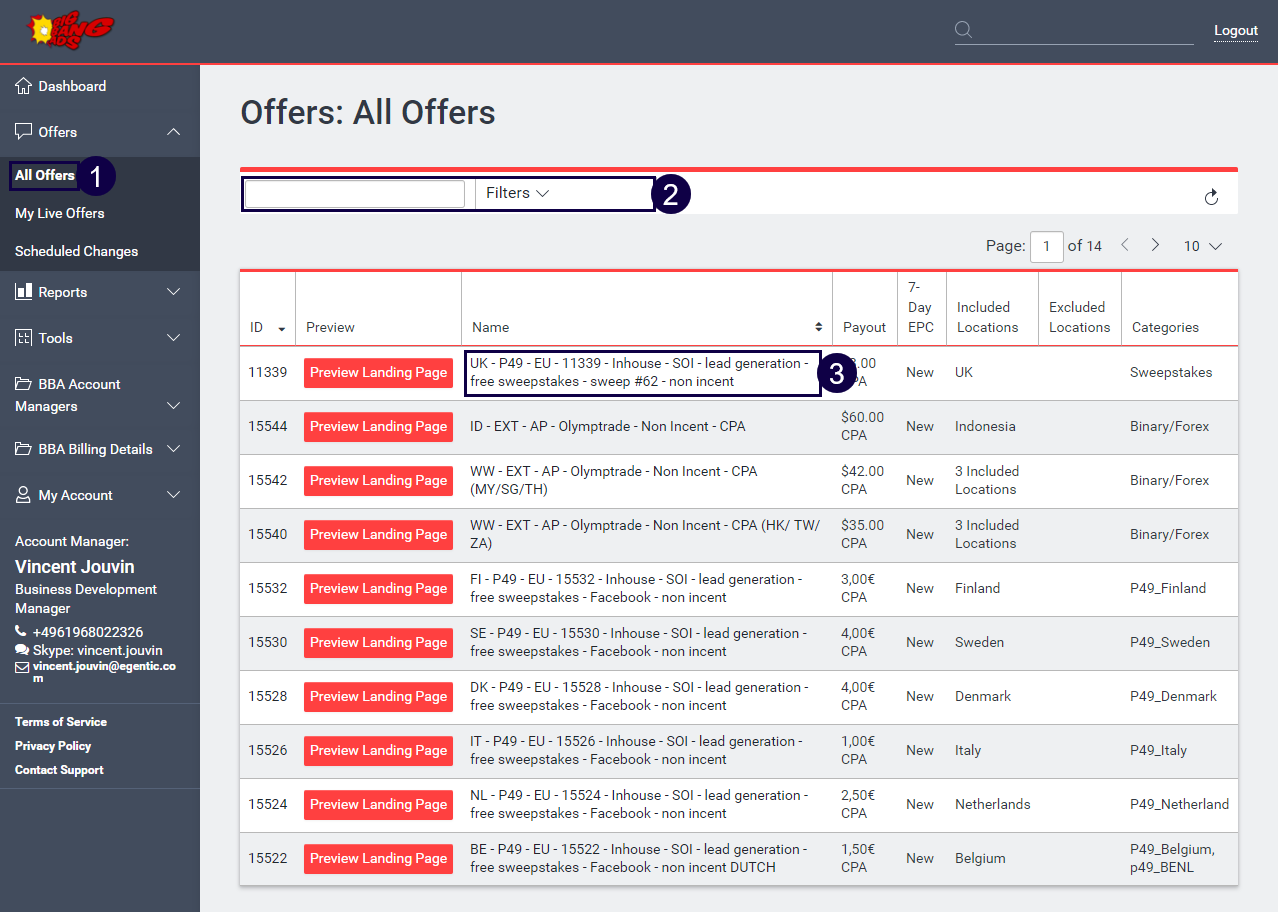Sort table by the ID column arrow
The width and height of the screenshot is (1278, 912).
(x=281, y=328)
